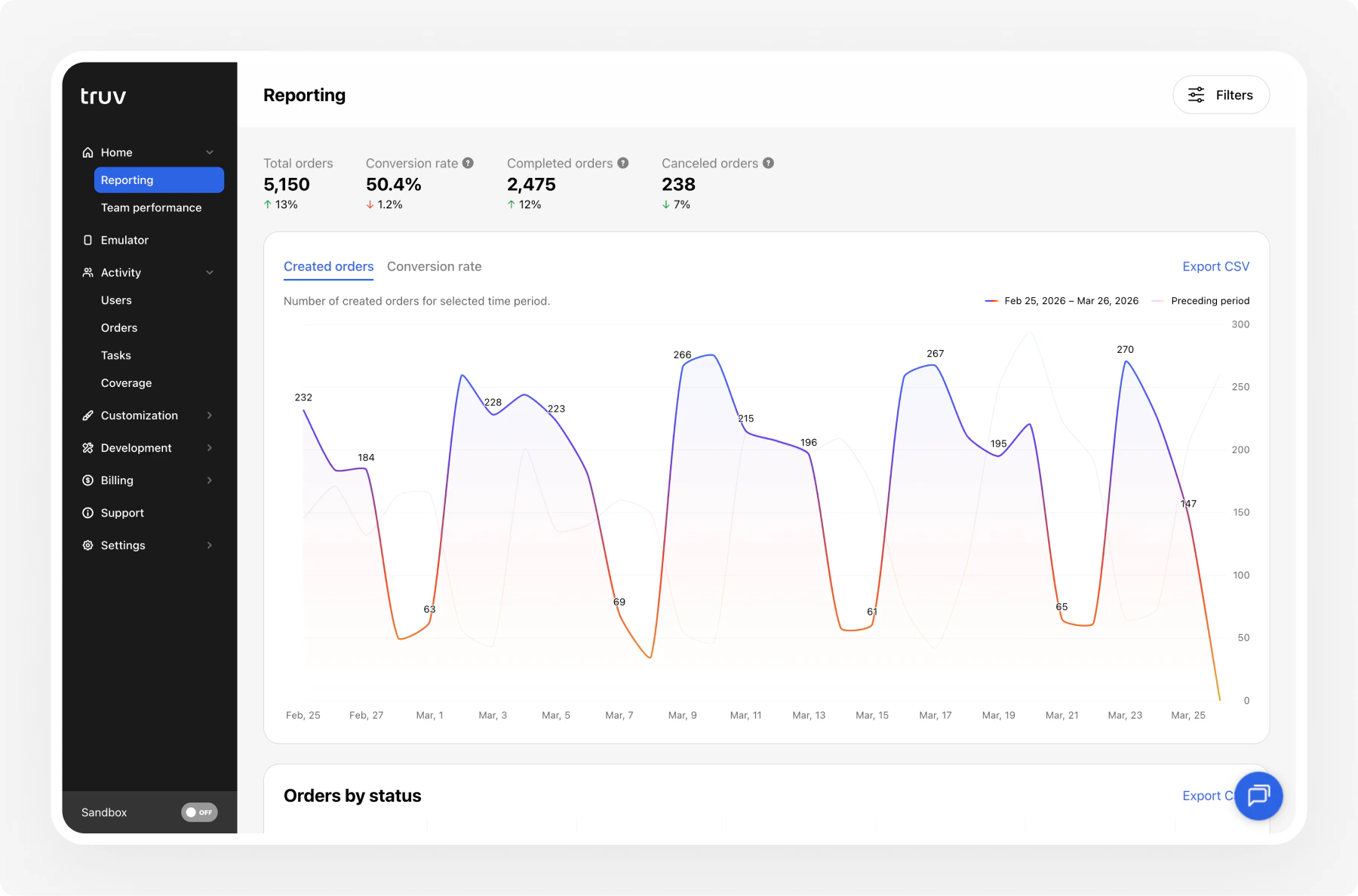This screenshot has width=1358, height=896.
Task: Click the Activity icon in sidebar
Action: [x=88, y=272]
